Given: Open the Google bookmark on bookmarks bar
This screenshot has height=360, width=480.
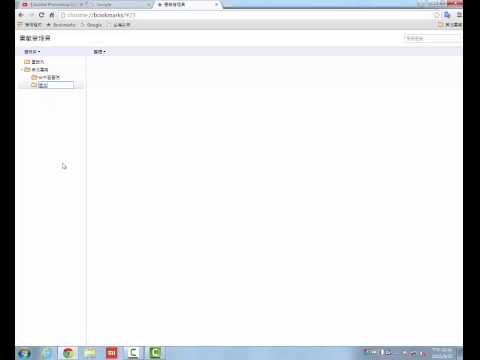Looking at the screenshot, I should tap(91, 25).
